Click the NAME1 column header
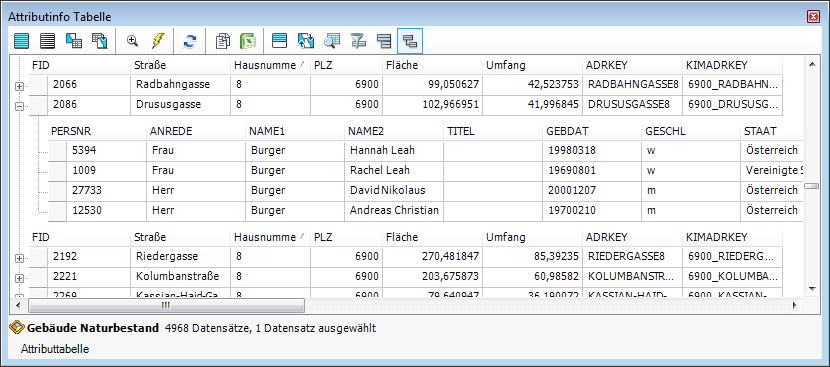The image size is (830, 367). click(x=296, y=131)
